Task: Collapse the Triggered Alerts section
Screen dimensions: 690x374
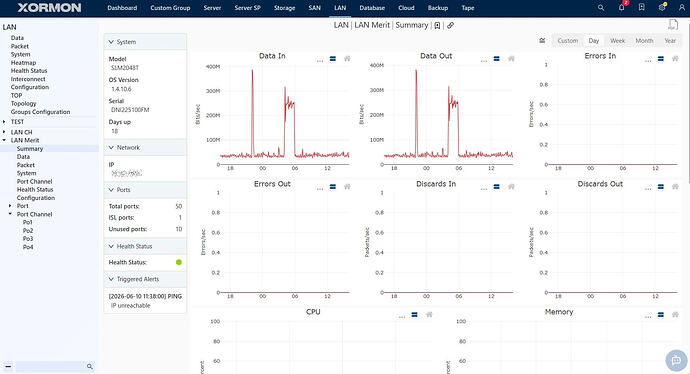Action: pyautogui.click(x=145, y=279)
